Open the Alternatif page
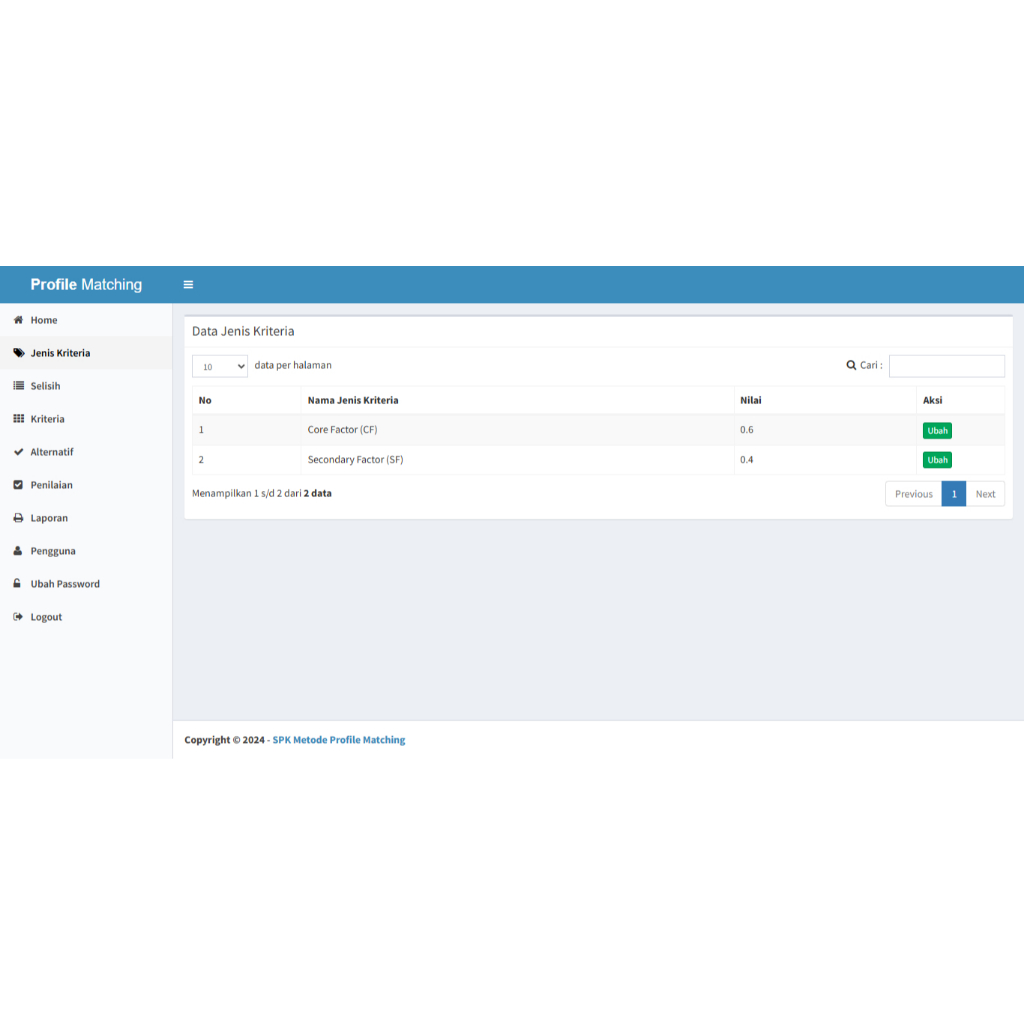Image resolution: width=1024 pixels, height=1024 pixels. coord(86,452)
